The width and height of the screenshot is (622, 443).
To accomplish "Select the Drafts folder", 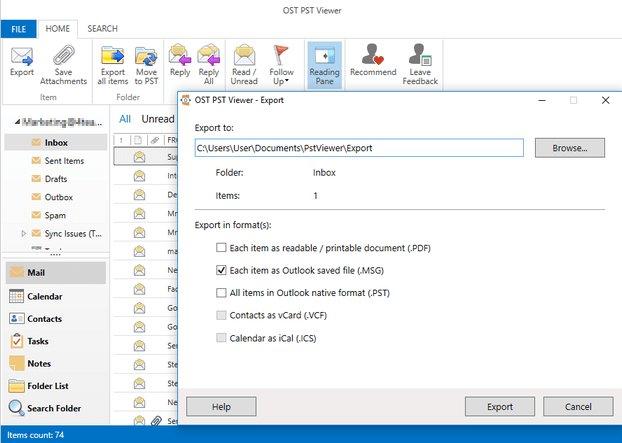I will pyautogui.click(x=56, y=179).
